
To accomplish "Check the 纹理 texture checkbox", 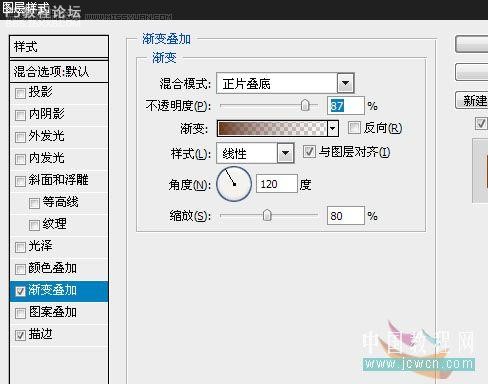I will coord(34,225).
